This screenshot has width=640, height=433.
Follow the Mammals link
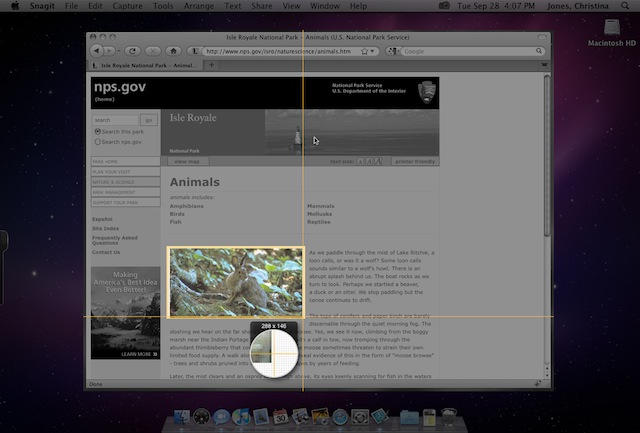[321, 206]
